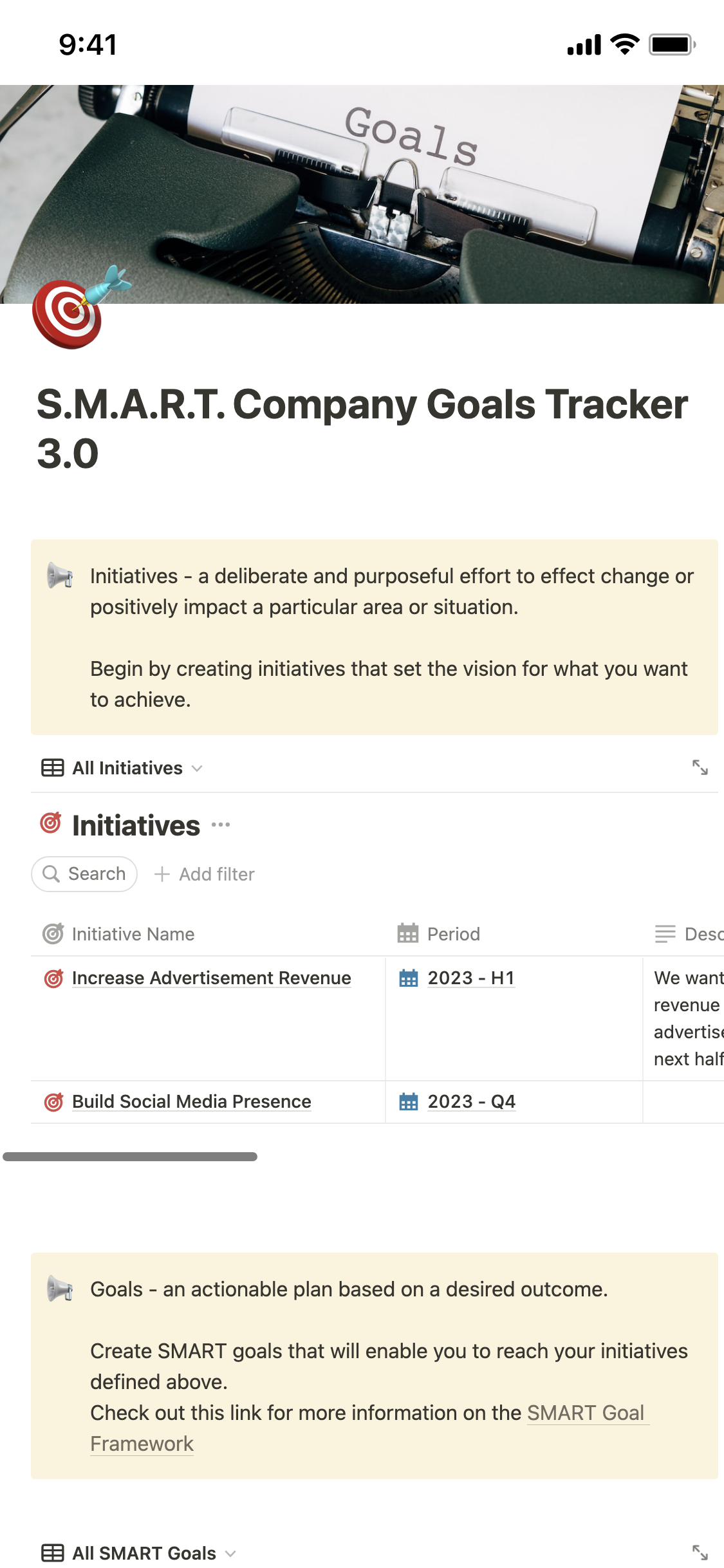Tap the dart target page icon

68,314
